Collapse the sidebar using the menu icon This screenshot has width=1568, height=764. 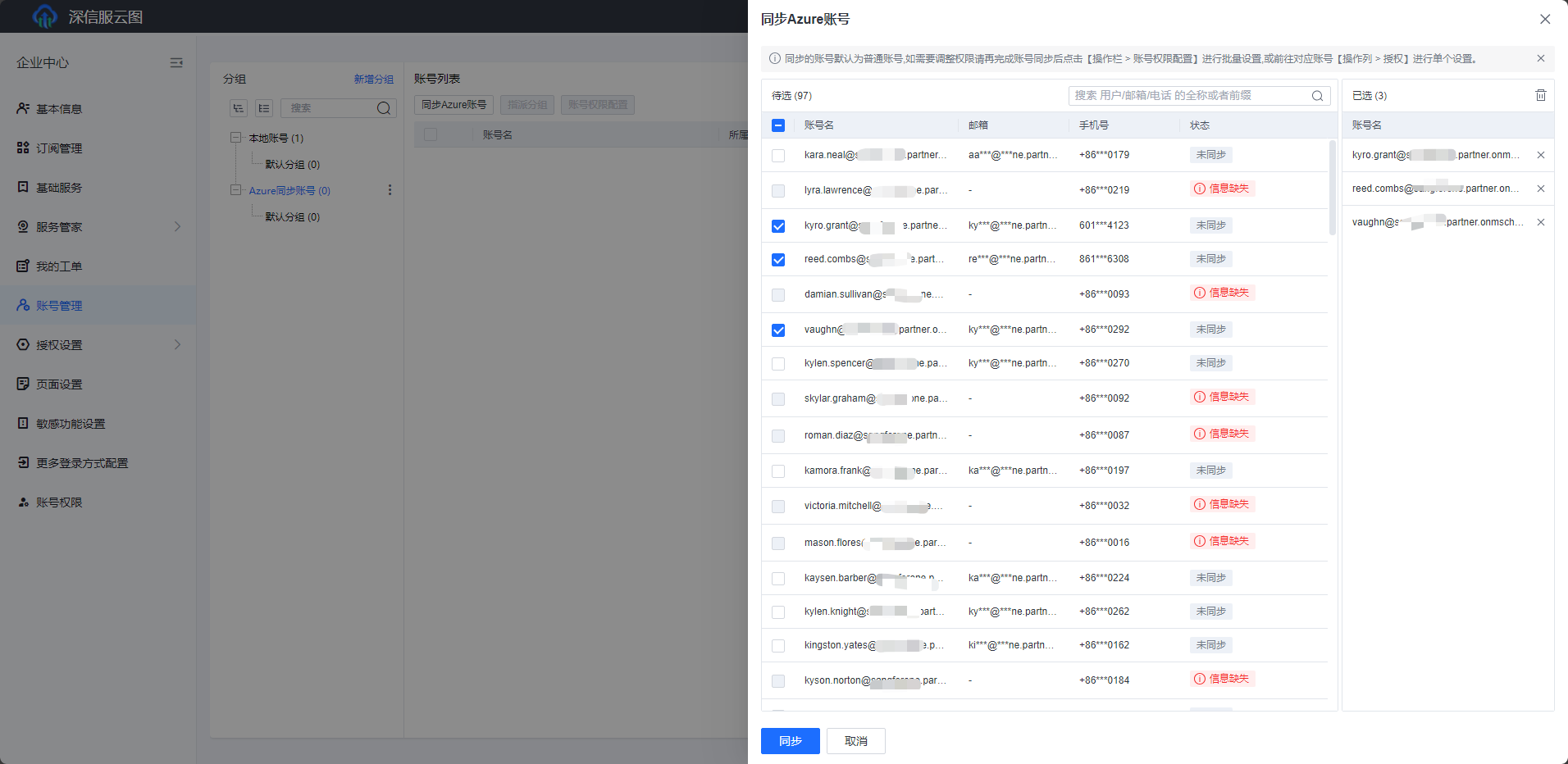[x=176, y=63]
